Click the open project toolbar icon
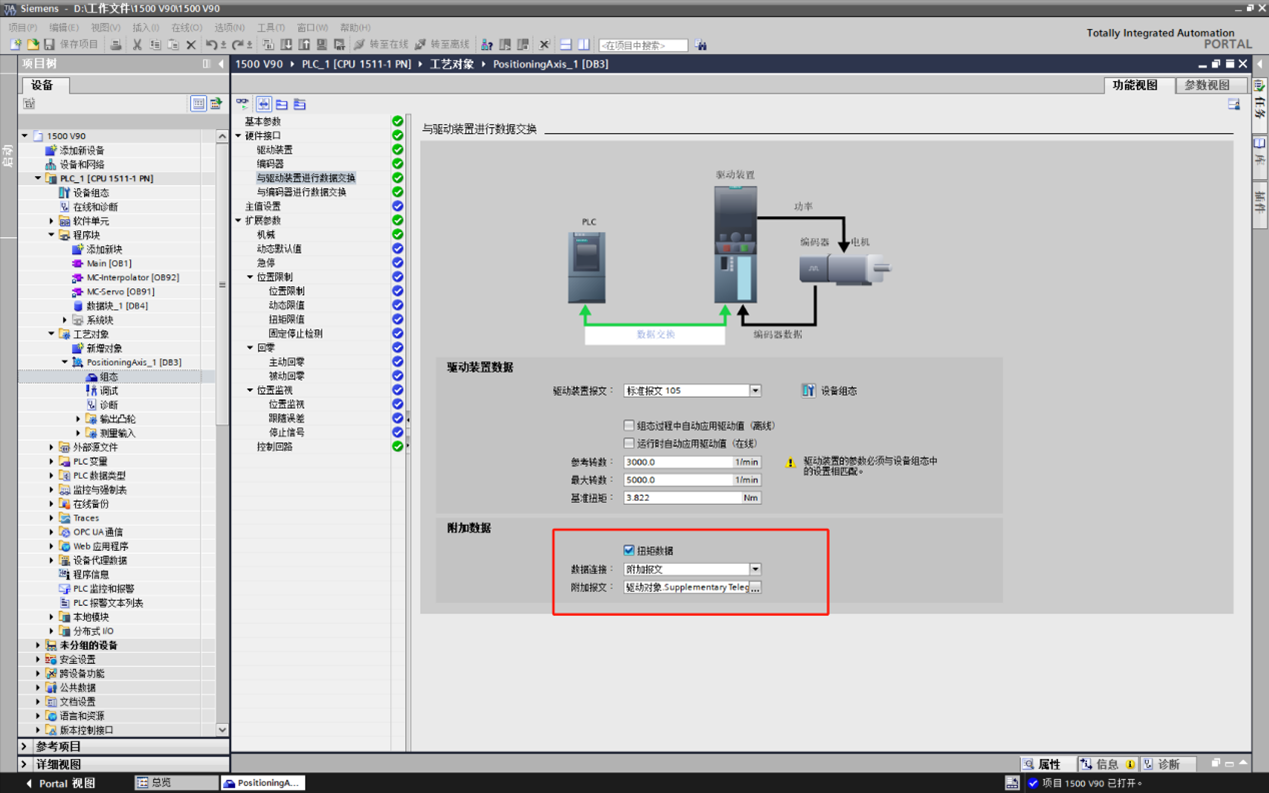This screenshot has height=793, width=1269. coord(32,45)
